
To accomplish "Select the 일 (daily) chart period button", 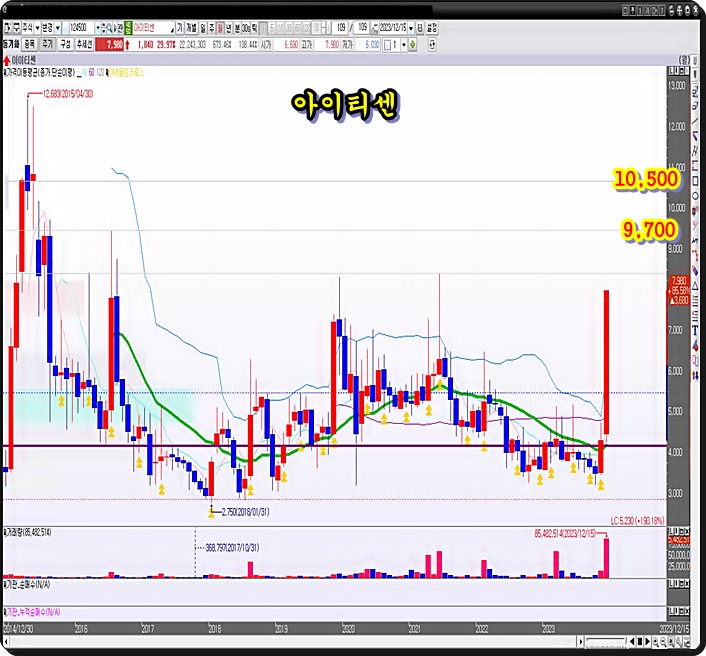I will coord(203,28).
